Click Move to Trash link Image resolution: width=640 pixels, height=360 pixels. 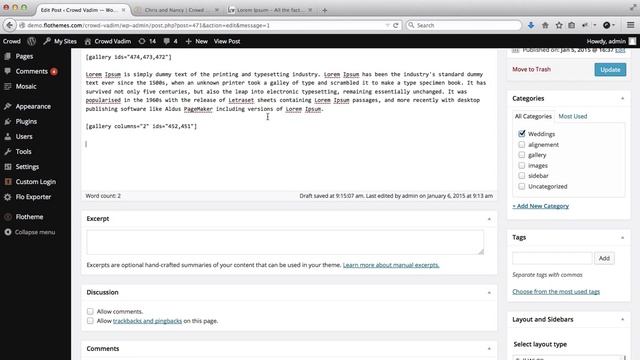coord(531,69)
